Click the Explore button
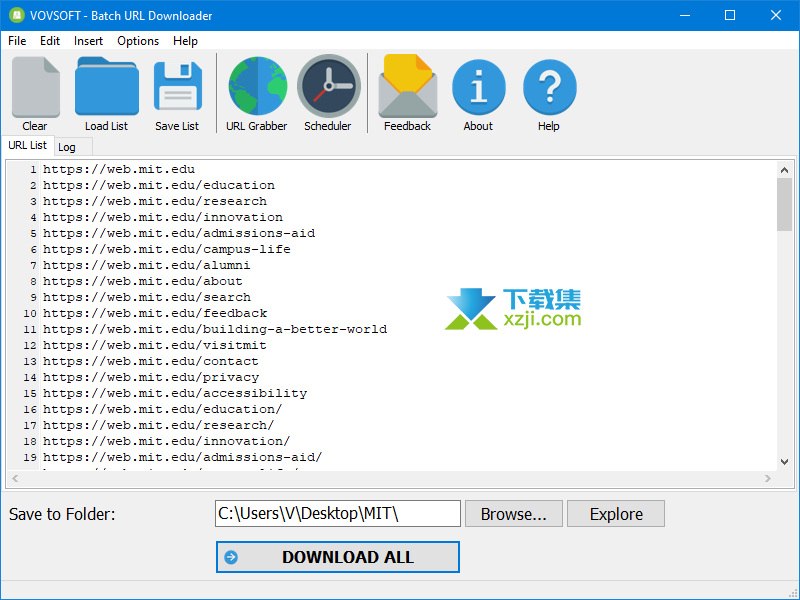 [x=616, y=514]
